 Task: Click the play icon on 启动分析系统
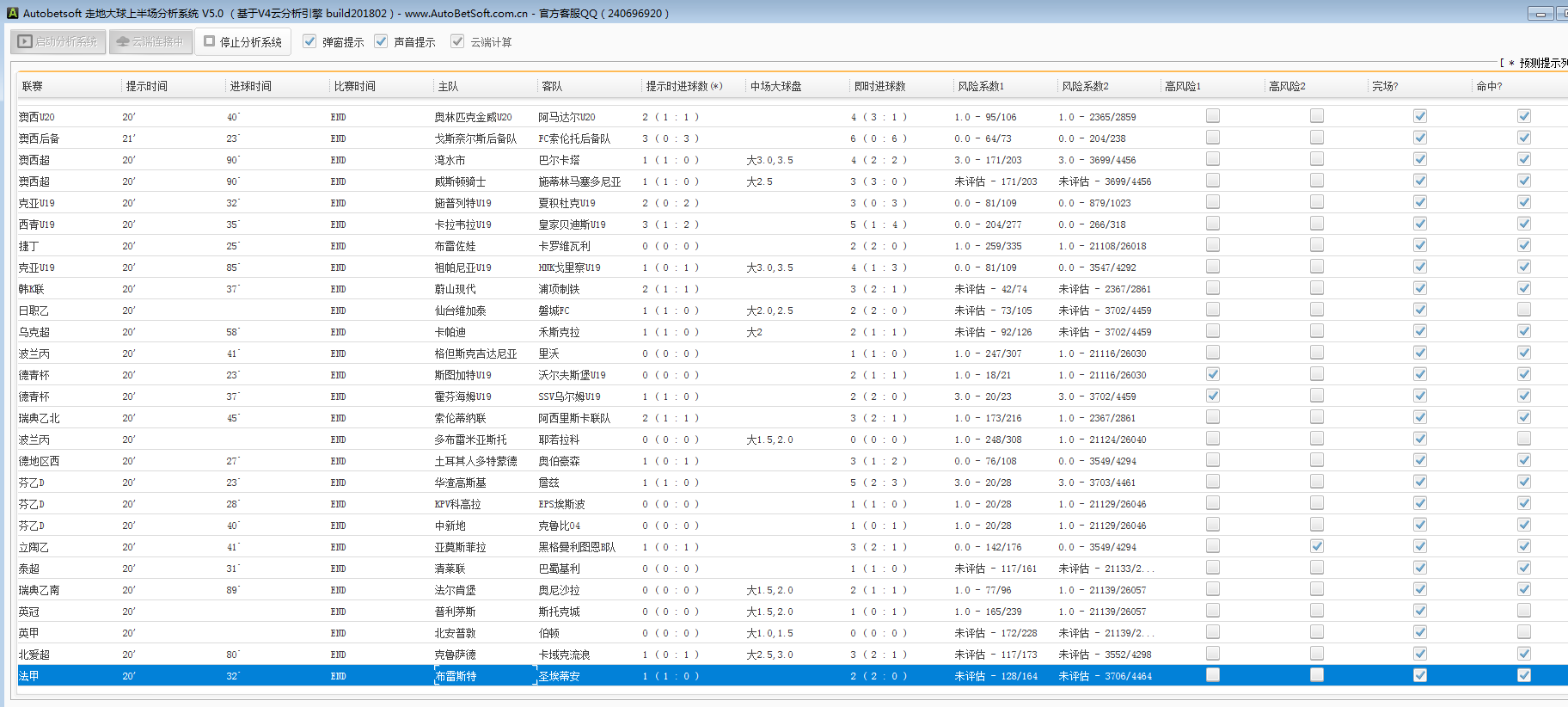(25, 41)
